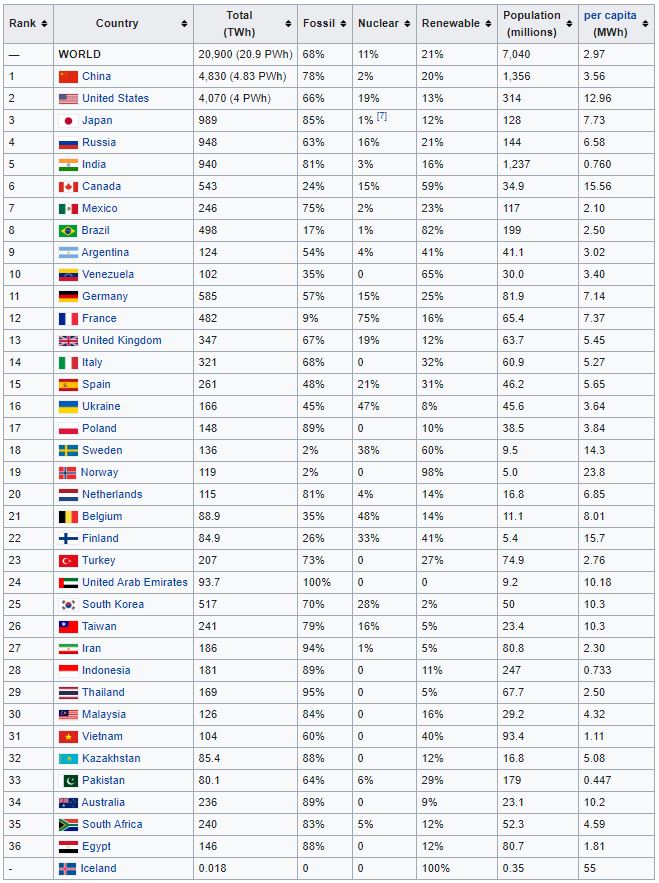Click the WORLD row label cell

[x=123, y=55]
